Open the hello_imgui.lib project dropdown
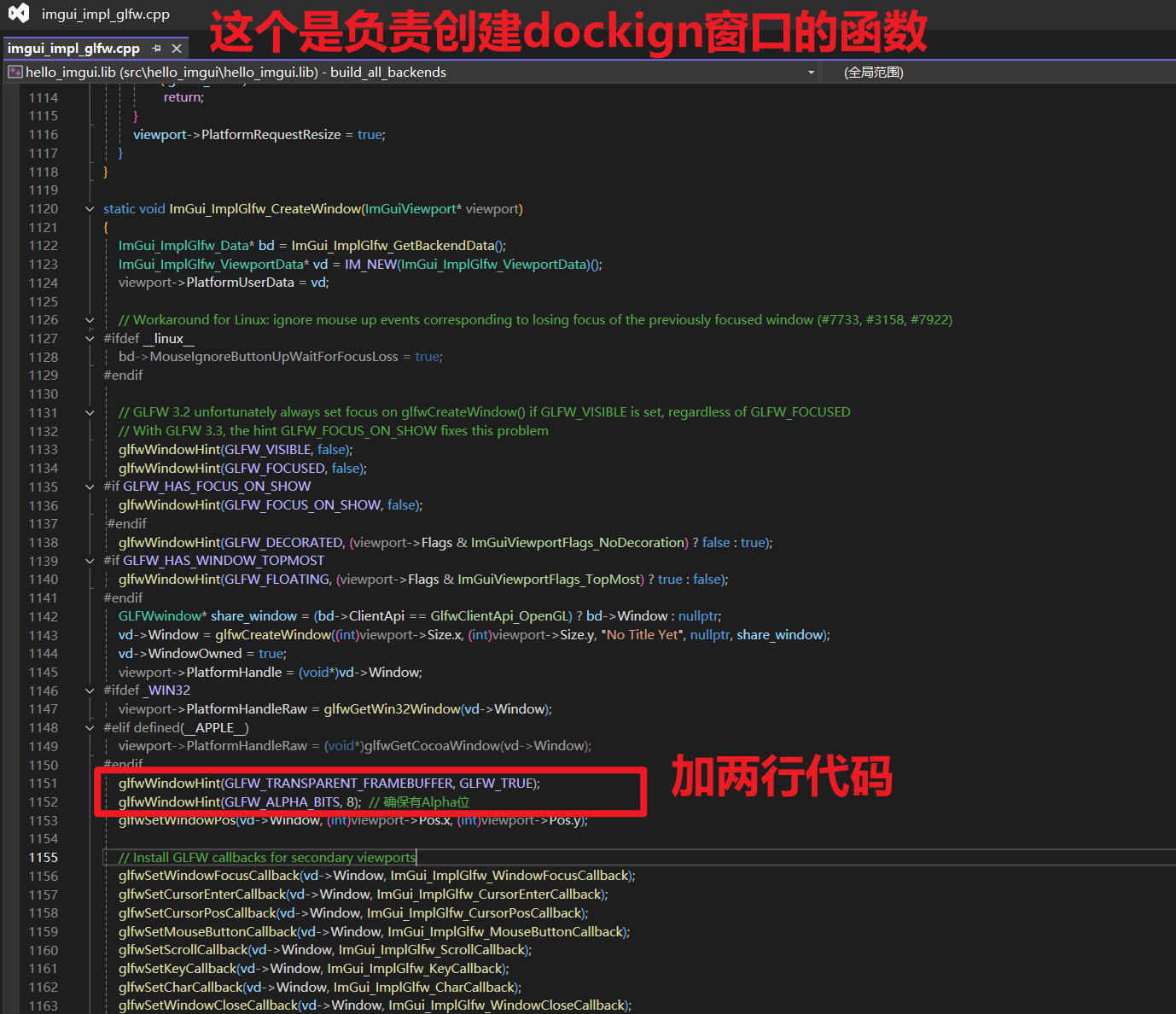This screenshot has height=1014, width=1176. pos(811,73)
